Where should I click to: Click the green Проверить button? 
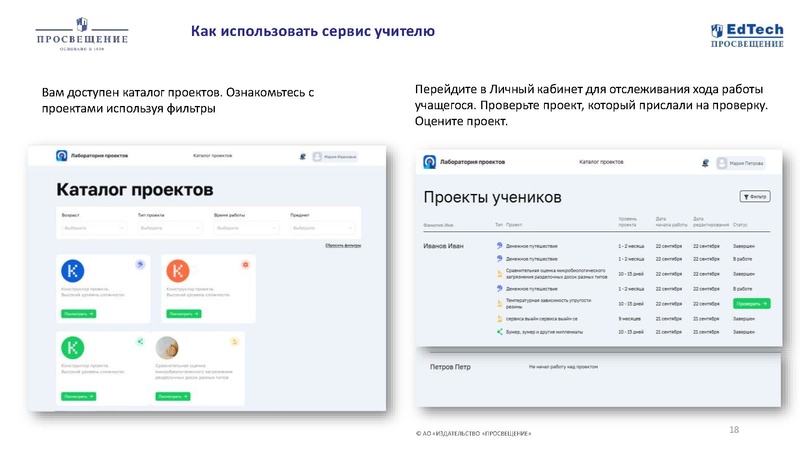pyautogui.click(x=752, y=304)
